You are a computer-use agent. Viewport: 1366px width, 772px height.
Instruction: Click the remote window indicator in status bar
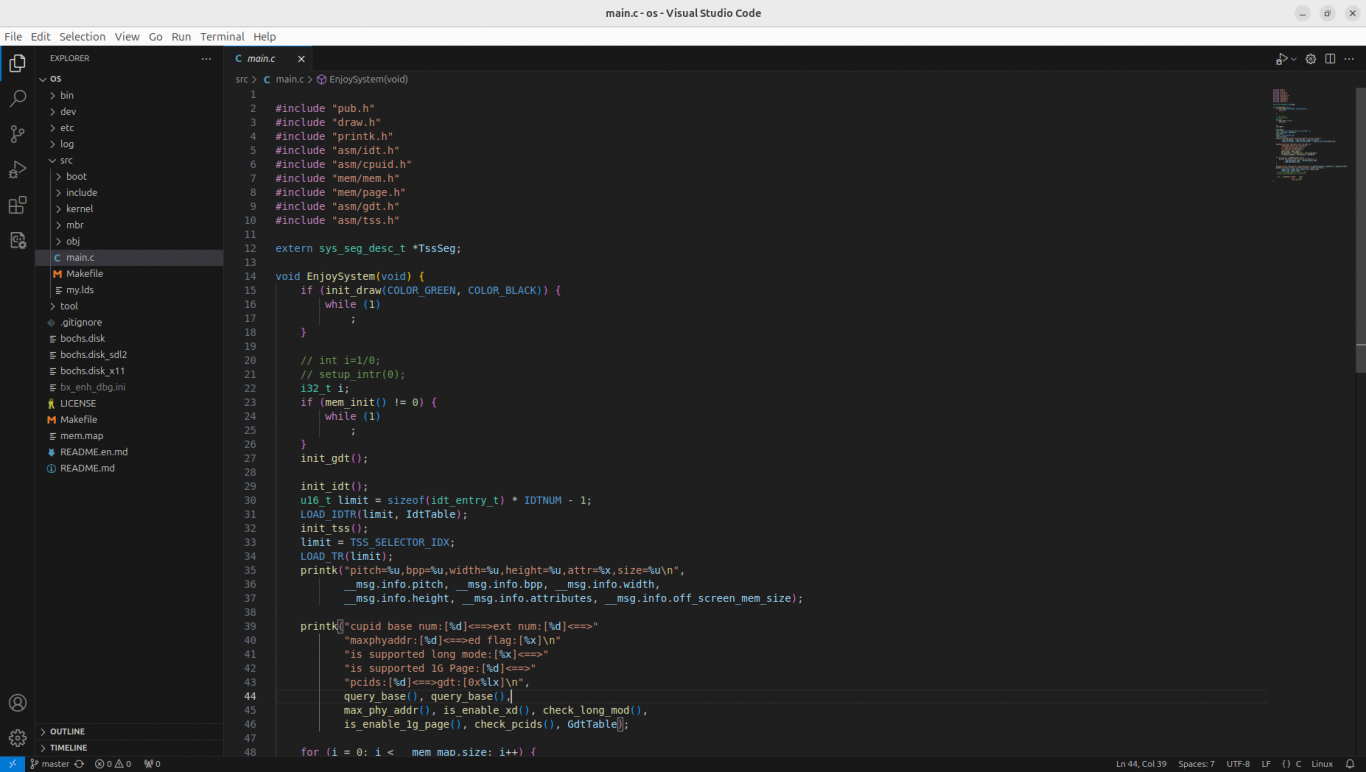coord(11,764)
